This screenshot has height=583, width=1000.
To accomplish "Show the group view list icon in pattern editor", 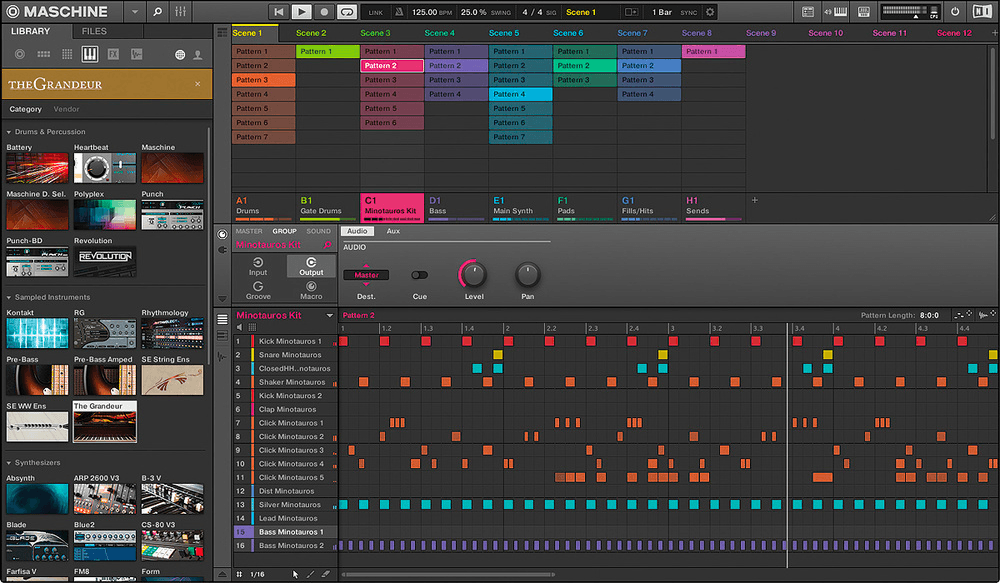I will (x=222, y=319).
